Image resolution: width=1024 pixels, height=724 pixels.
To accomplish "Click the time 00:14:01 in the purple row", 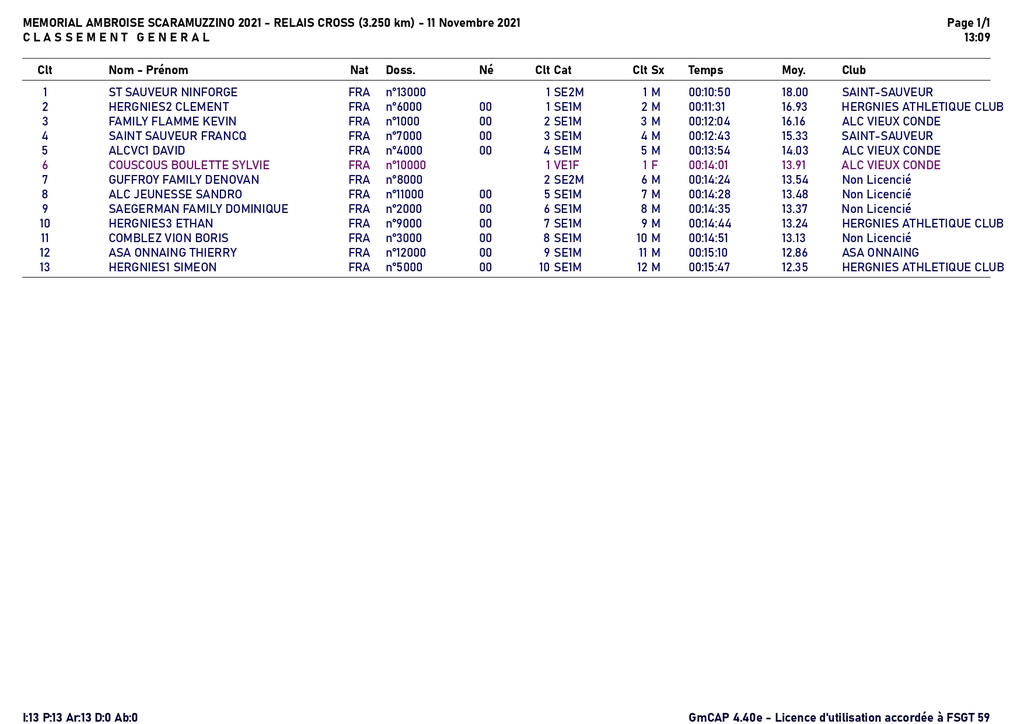I will point(709,165).
